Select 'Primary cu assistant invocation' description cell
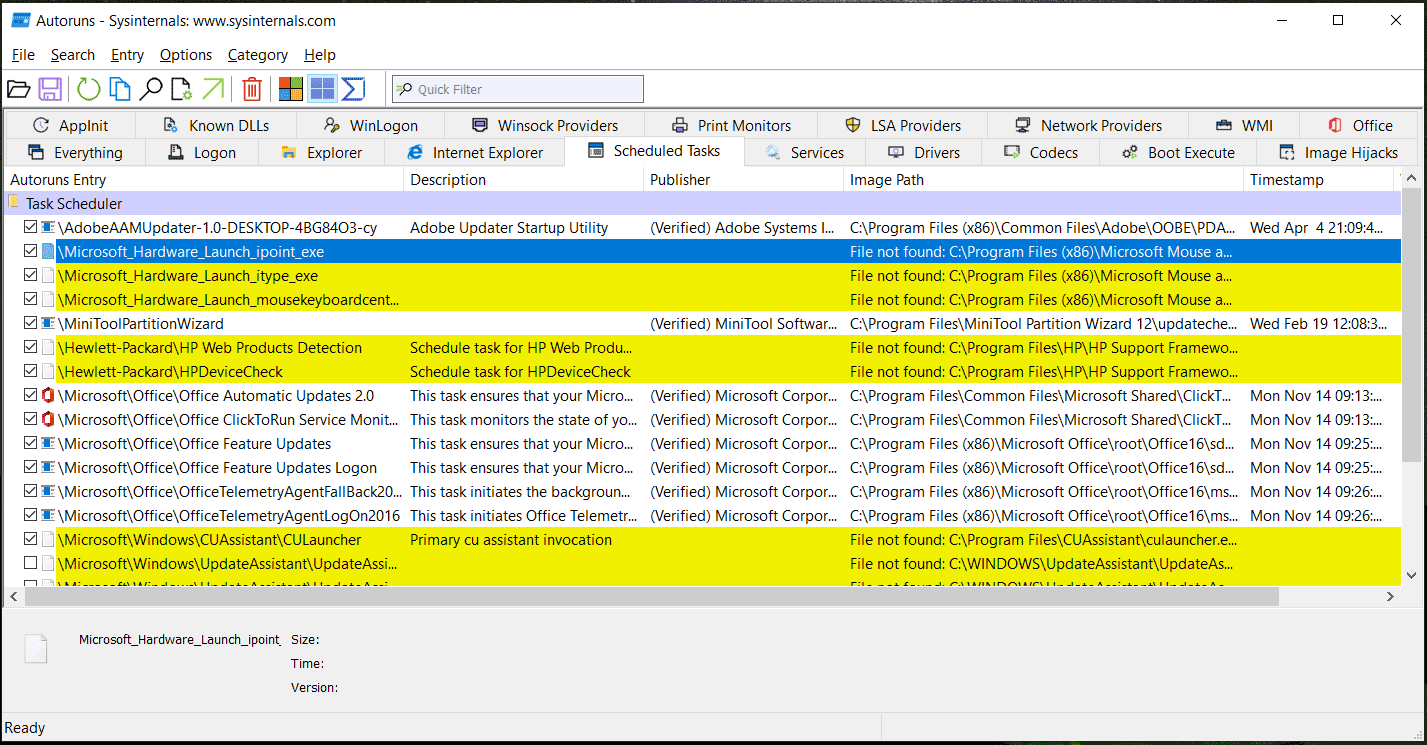 pos(511,540)
